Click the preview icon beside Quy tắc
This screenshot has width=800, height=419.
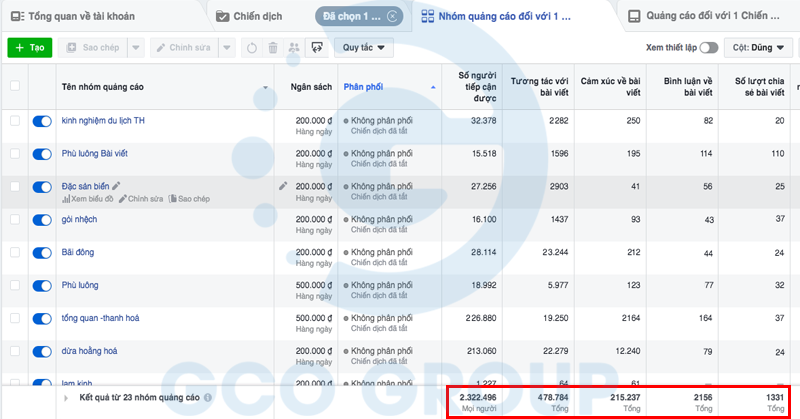point(317,47)
